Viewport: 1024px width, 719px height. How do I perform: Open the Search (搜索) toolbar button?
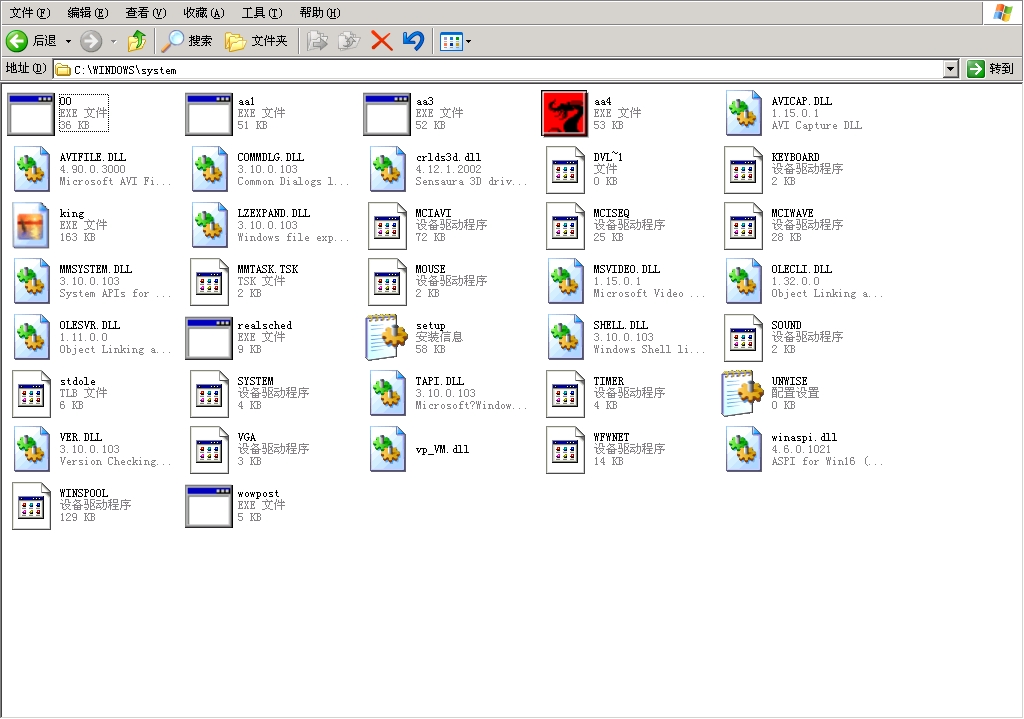pos(187,41)
